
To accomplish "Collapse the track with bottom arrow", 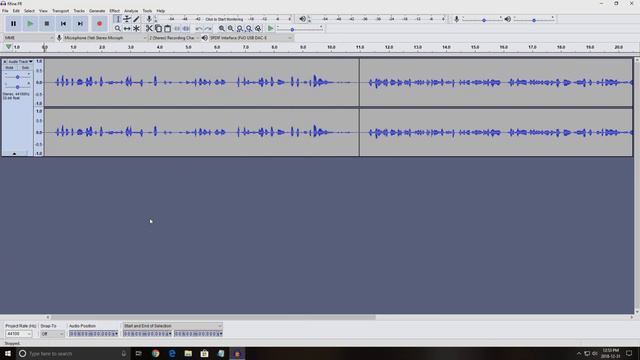I will (14, 153).
